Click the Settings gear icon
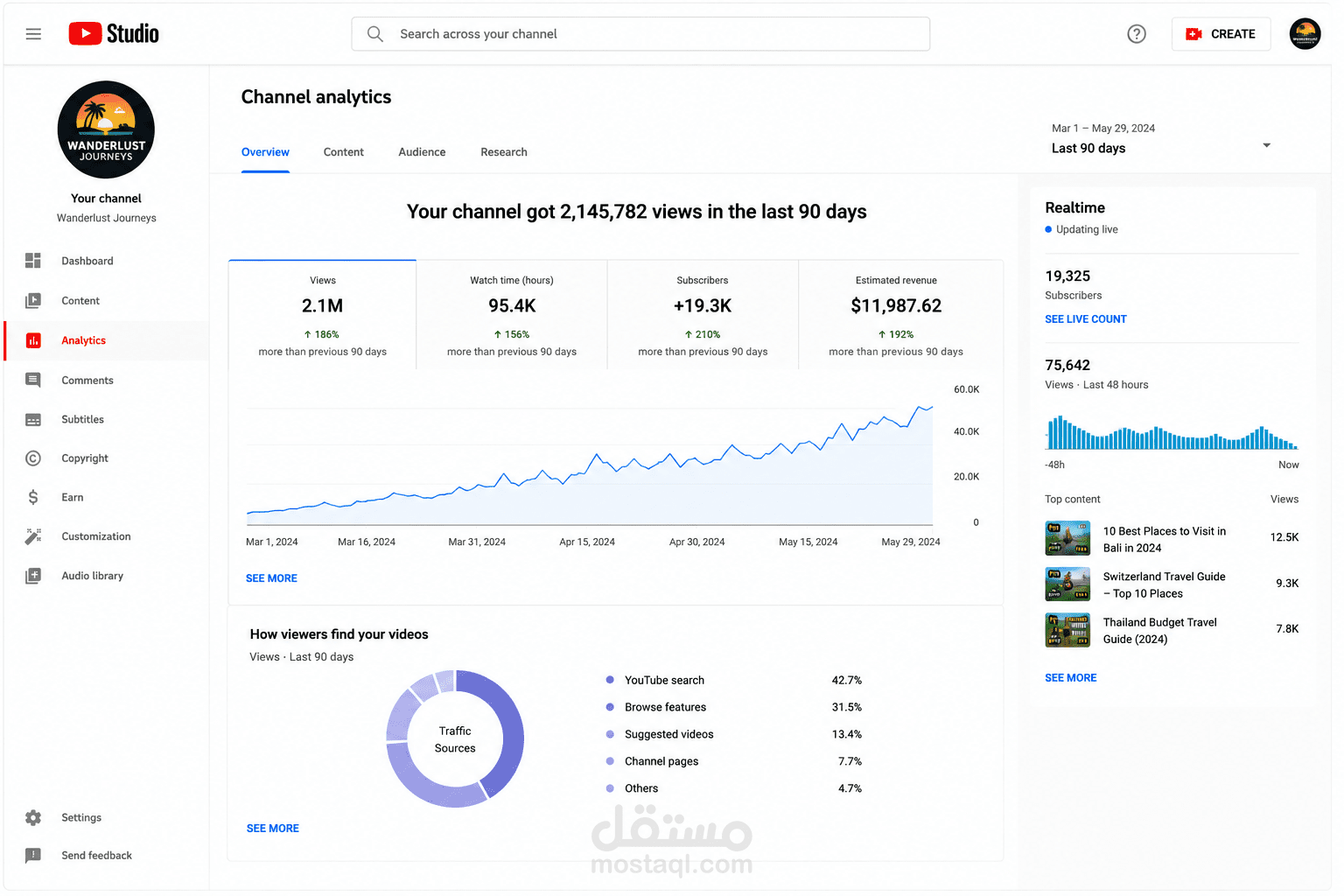Image resolution: width=1344 pixels, height=896 pixels. tap(33, 818)
